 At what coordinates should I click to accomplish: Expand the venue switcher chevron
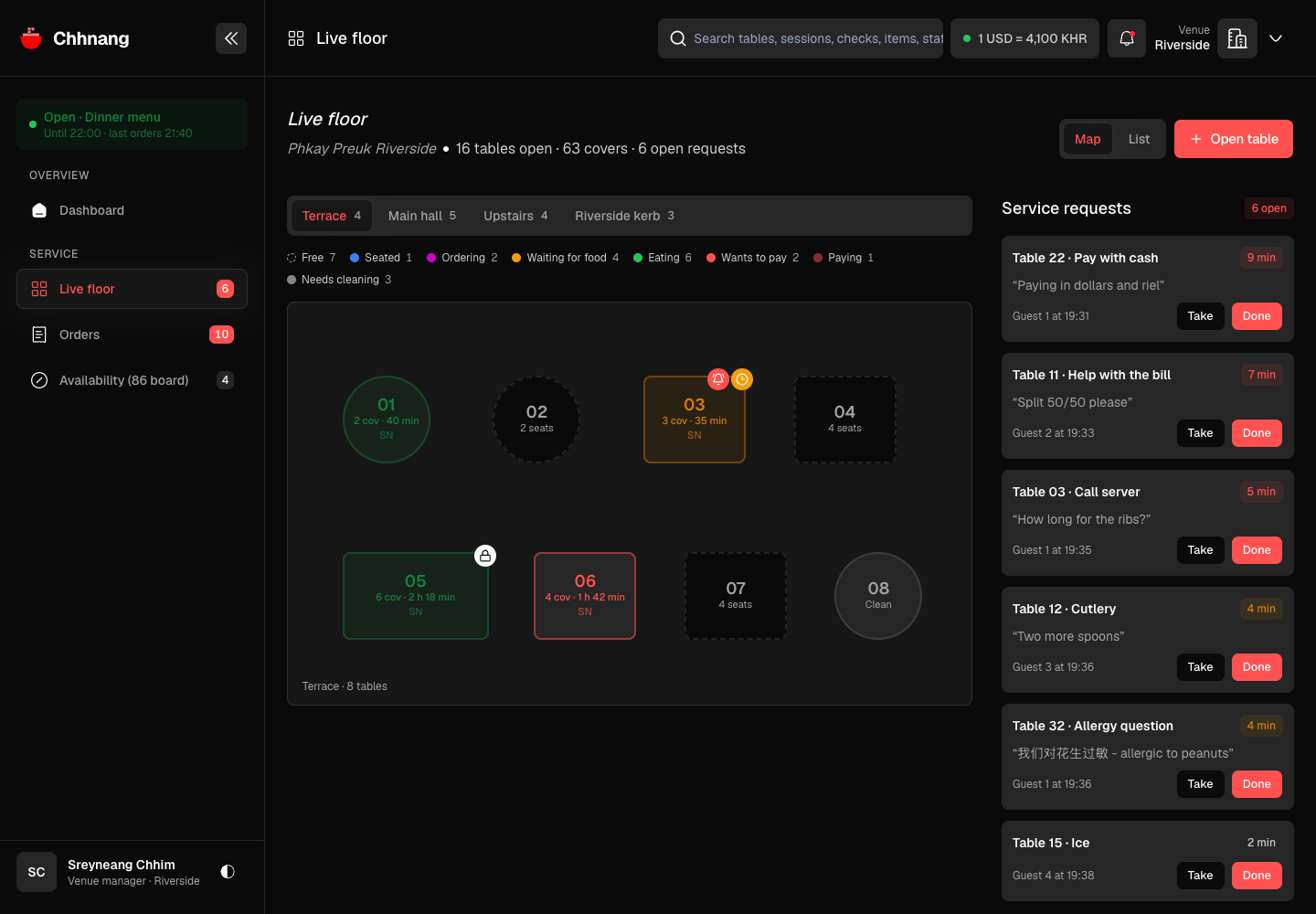point(1276,38)
